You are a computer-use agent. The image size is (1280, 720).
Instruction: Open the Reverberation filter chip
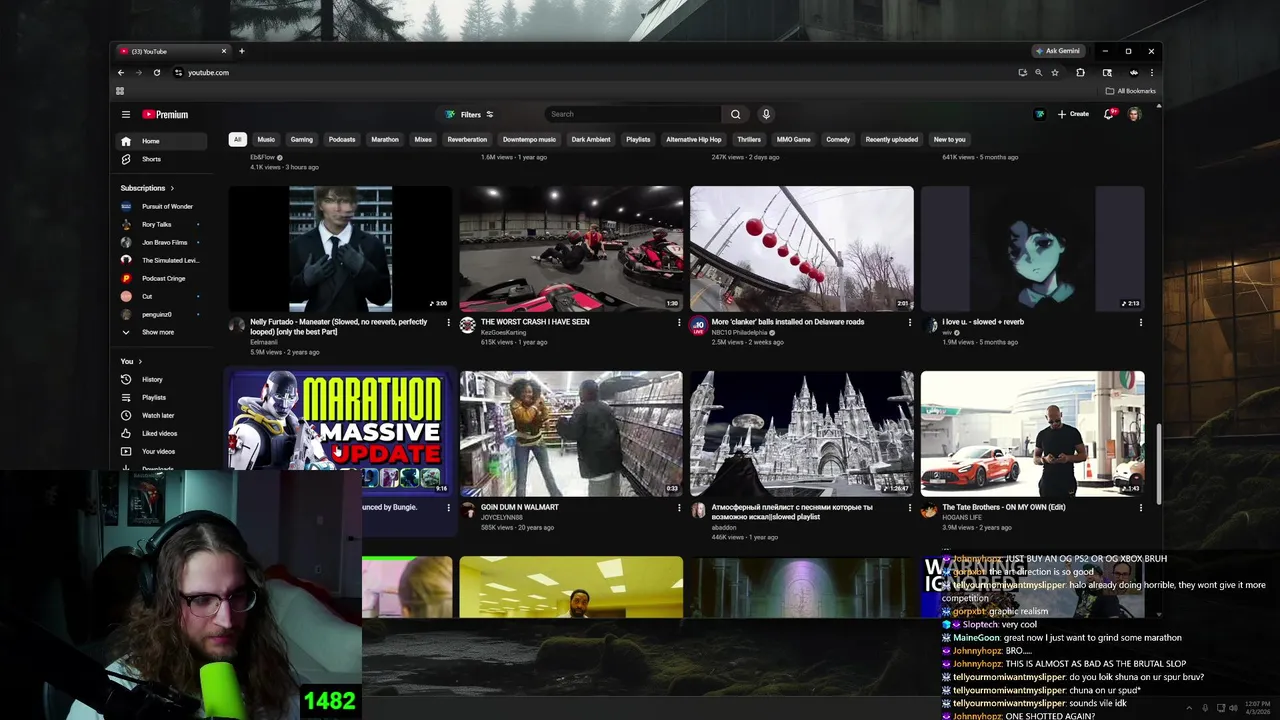click(x=467, y=139)
